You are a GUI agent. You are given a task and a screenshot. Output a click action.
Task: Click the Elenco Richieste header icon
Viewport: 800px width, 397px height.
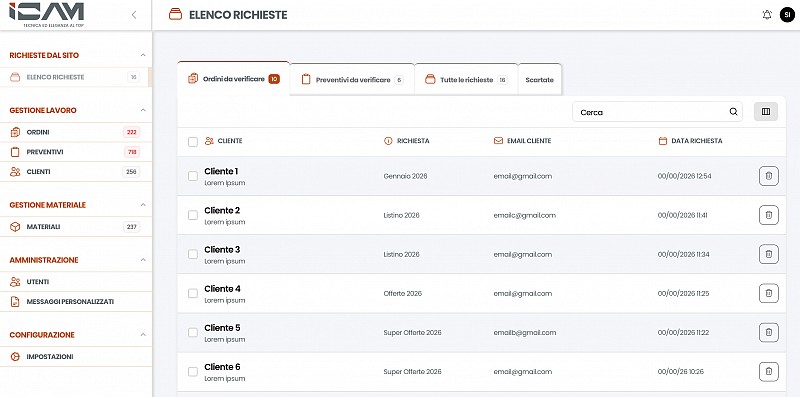tap(176, 15)
